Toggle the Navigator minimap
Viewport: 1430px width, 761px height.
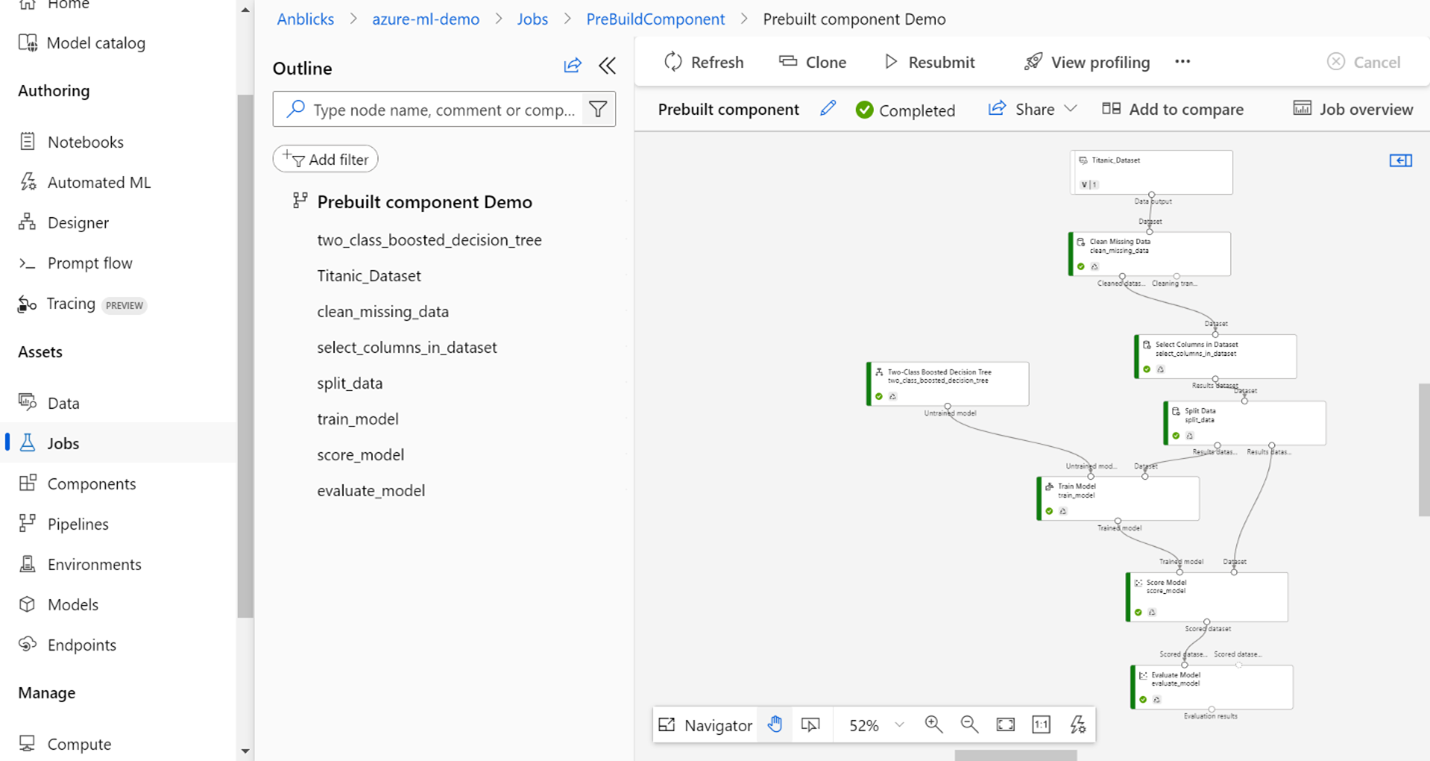[x=706, y=725]
